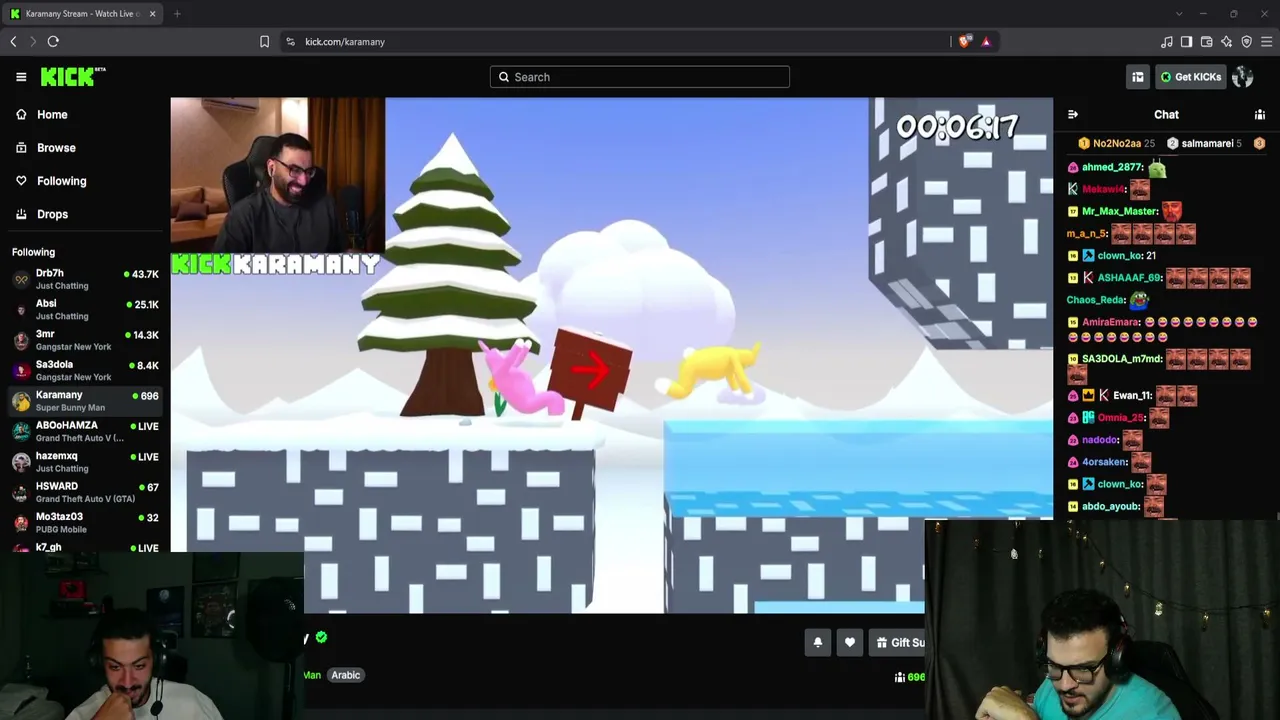Open the Leo AI sparkle icon
Screen dimensions: 1280x720
[x=1226, y=42]
